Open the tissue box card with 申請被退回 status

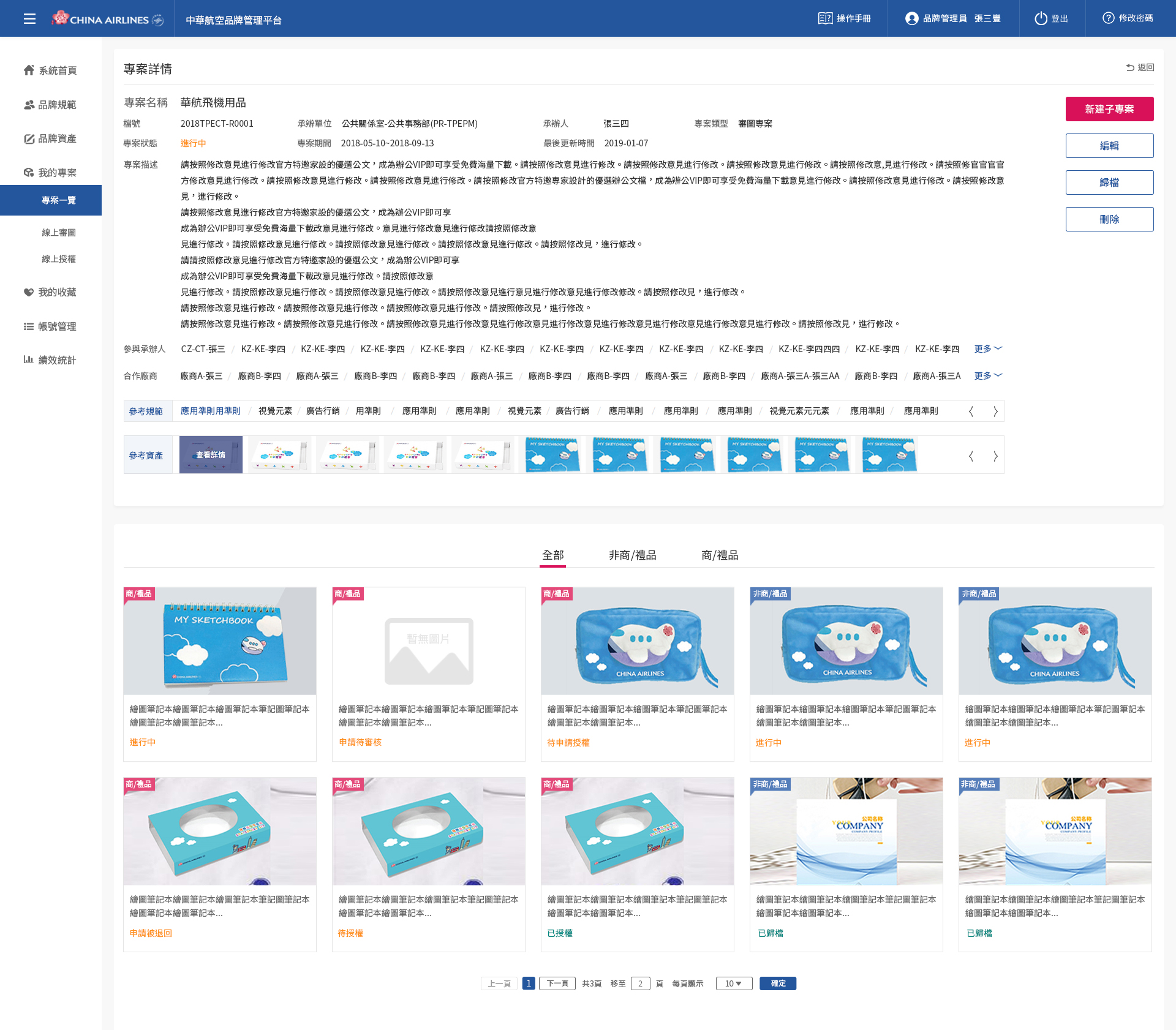[220, 864]
